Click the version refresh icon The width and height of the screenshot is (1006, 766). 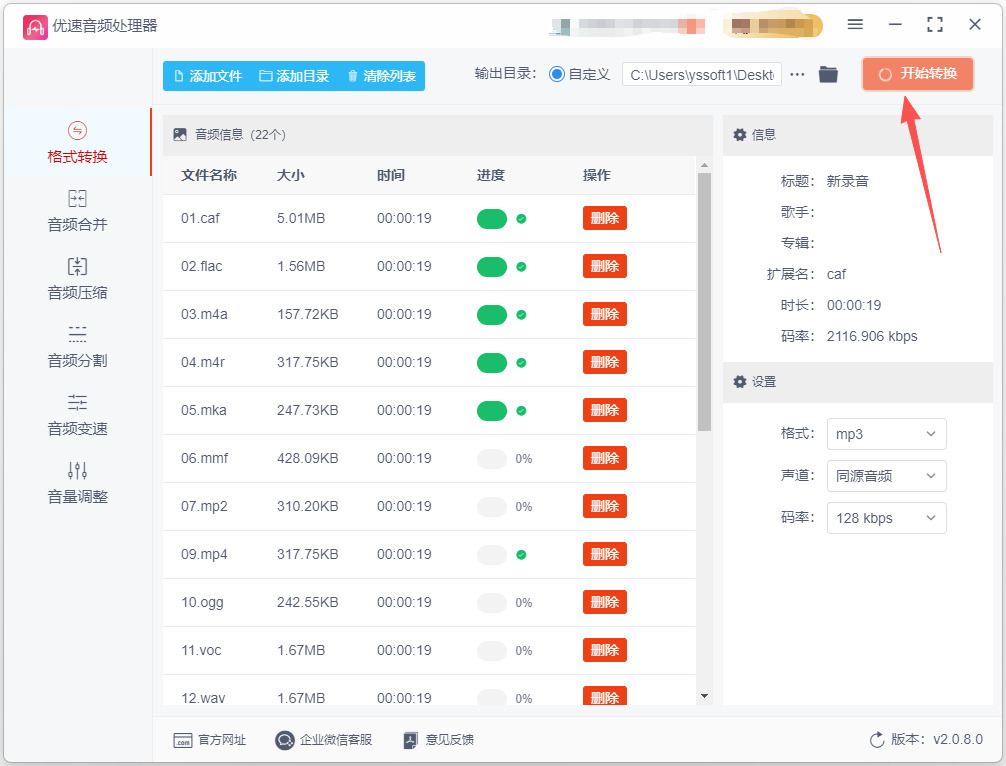click(x=876, y=740)
